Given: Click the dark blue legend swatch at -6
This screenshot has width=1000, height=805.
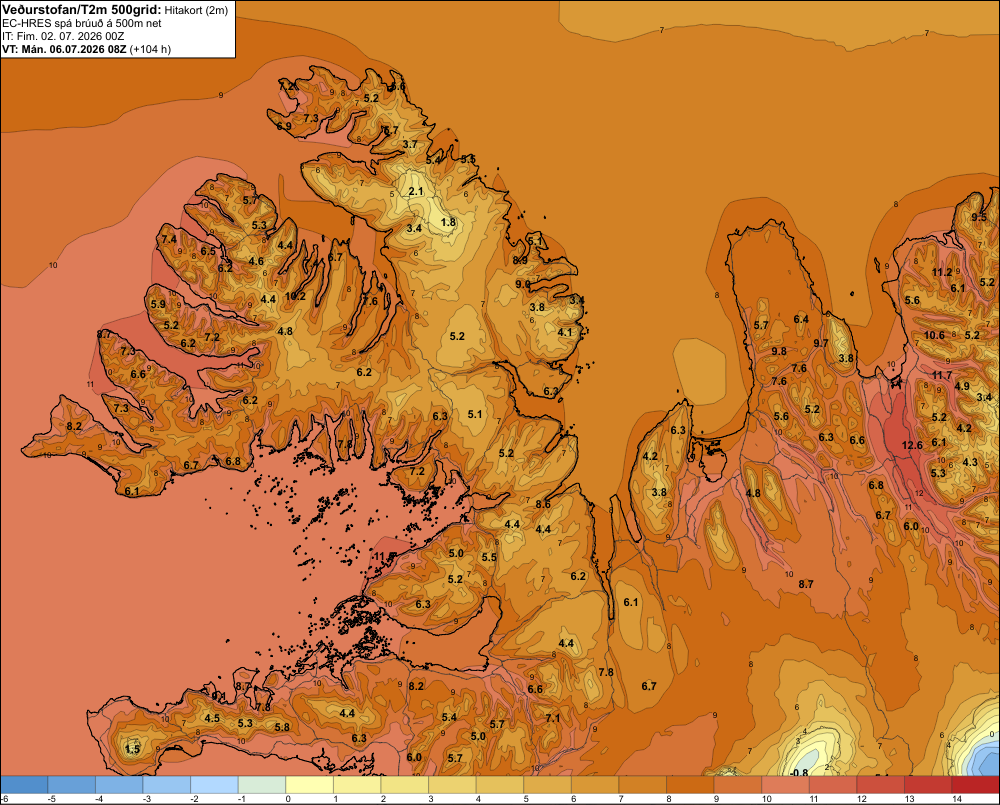Looking at the screenshot, I should pos(24,785).
